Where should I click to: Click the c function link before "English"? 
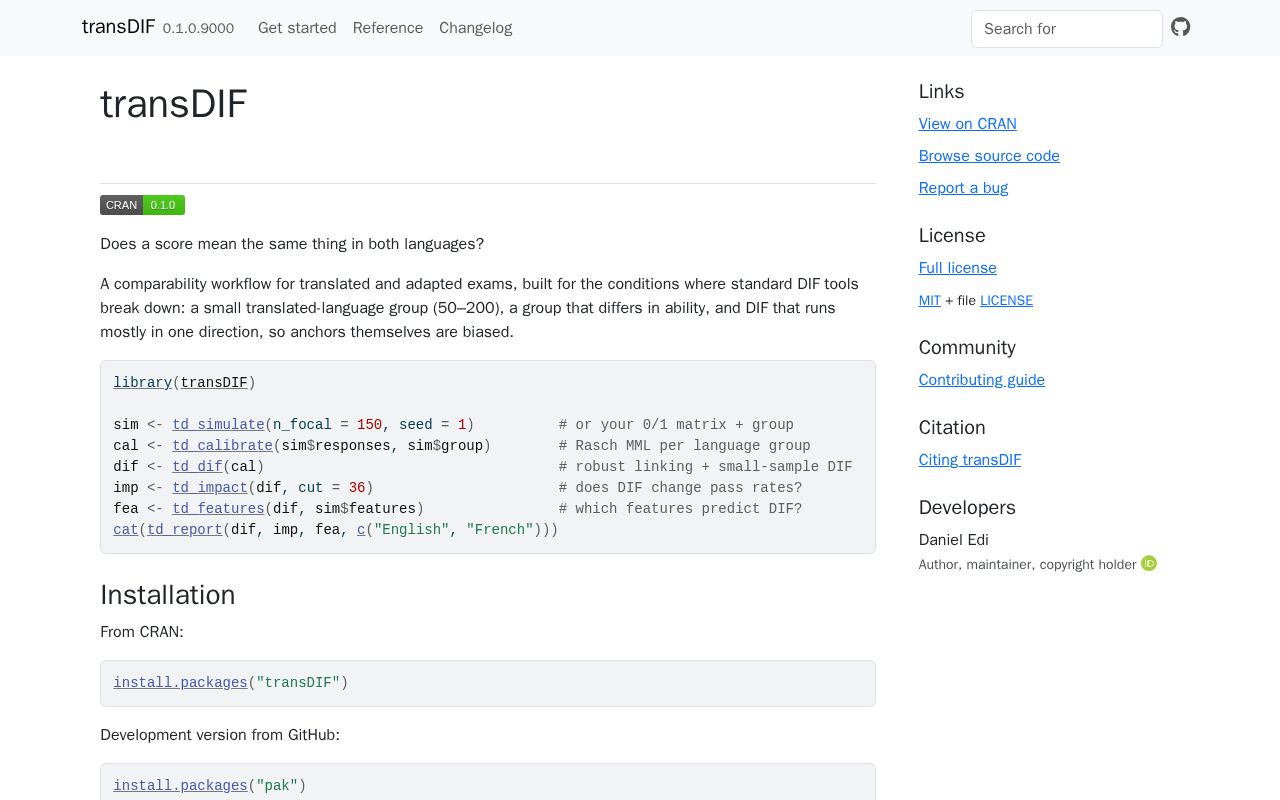click(361, 530)
